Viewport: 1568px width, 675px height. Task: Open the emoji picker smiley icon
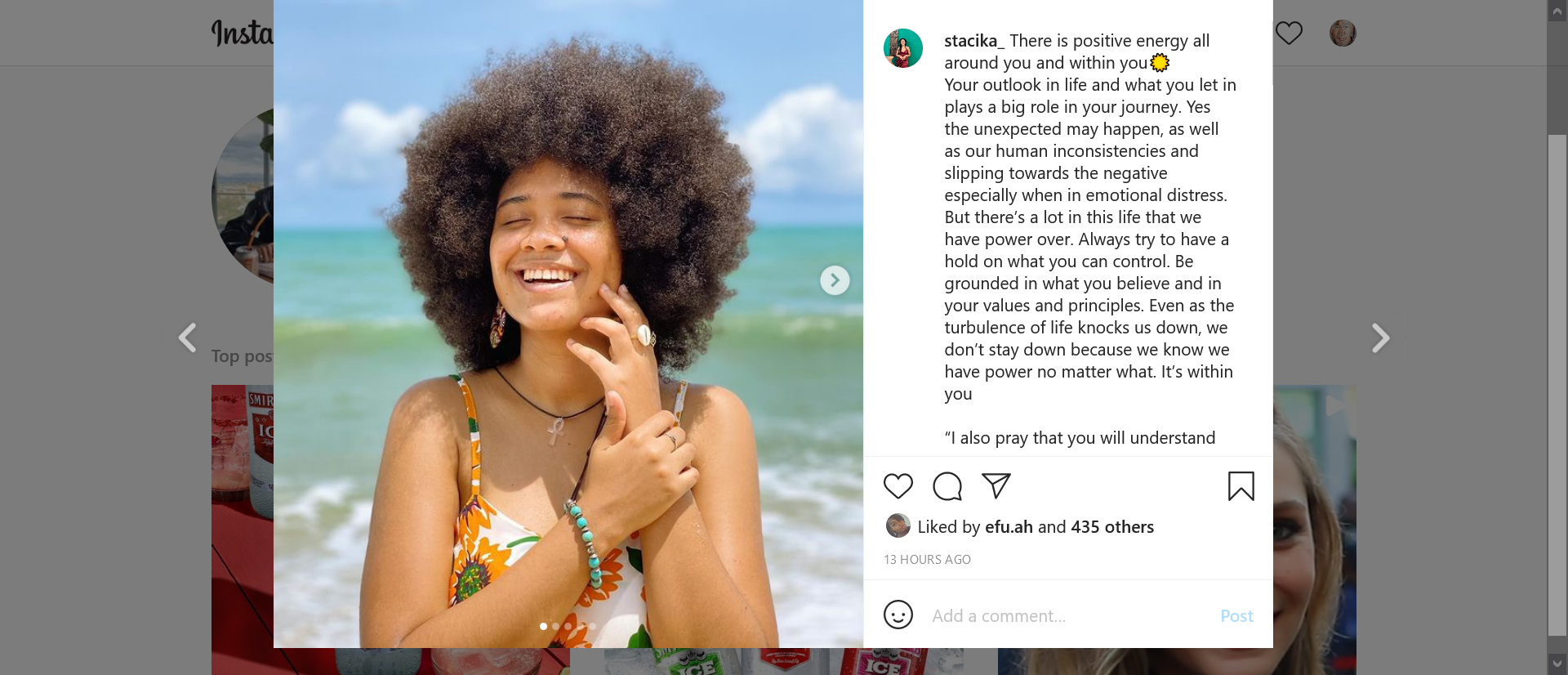click(x=898, y=615)
